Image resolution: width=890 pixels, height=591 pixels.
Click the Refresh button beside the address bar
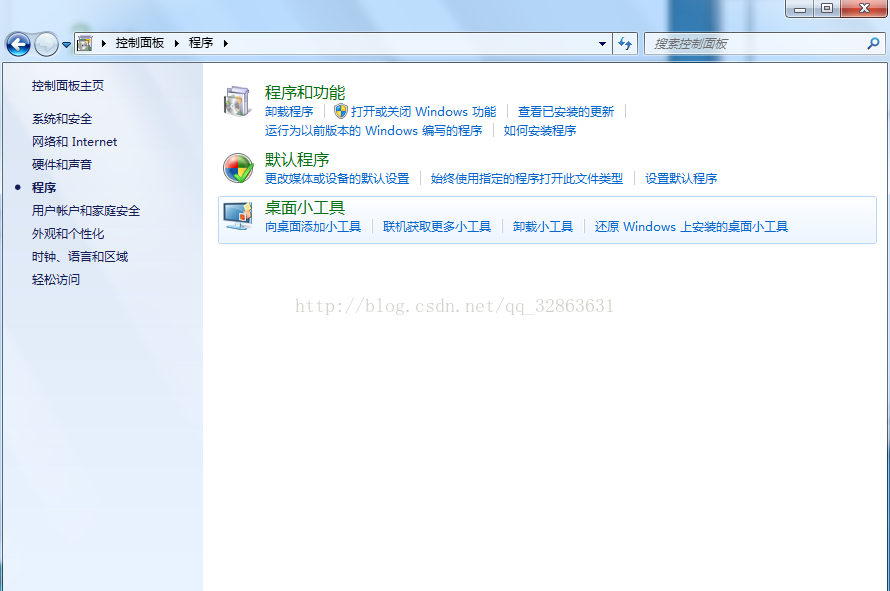tap(625, 44)
